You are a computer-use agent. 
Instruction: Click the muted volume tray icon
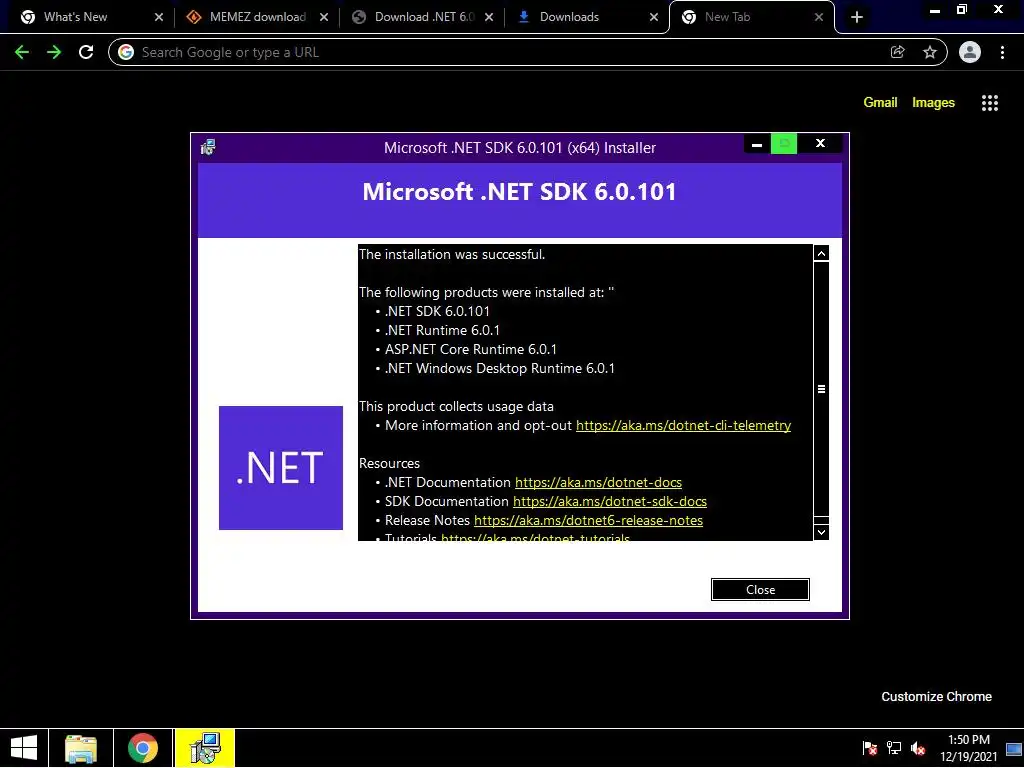coord(918,748)
